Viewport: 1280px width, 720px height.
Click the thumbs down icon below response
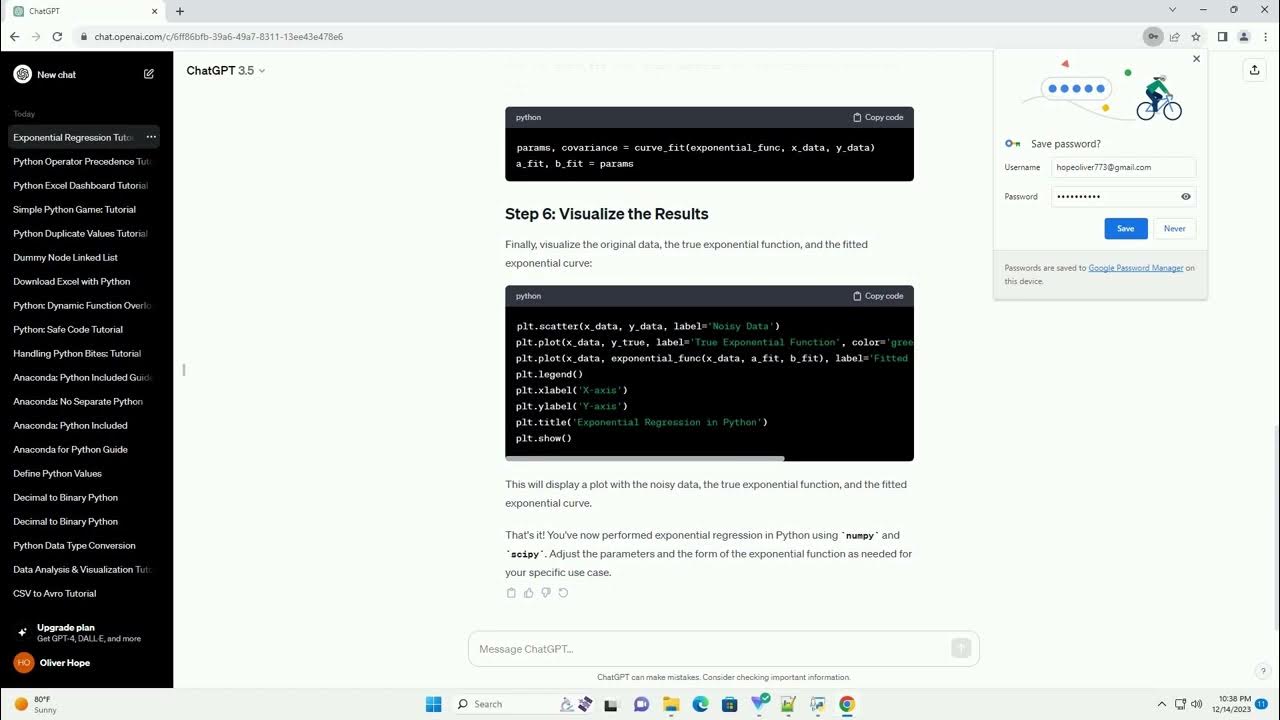(546, 593)
